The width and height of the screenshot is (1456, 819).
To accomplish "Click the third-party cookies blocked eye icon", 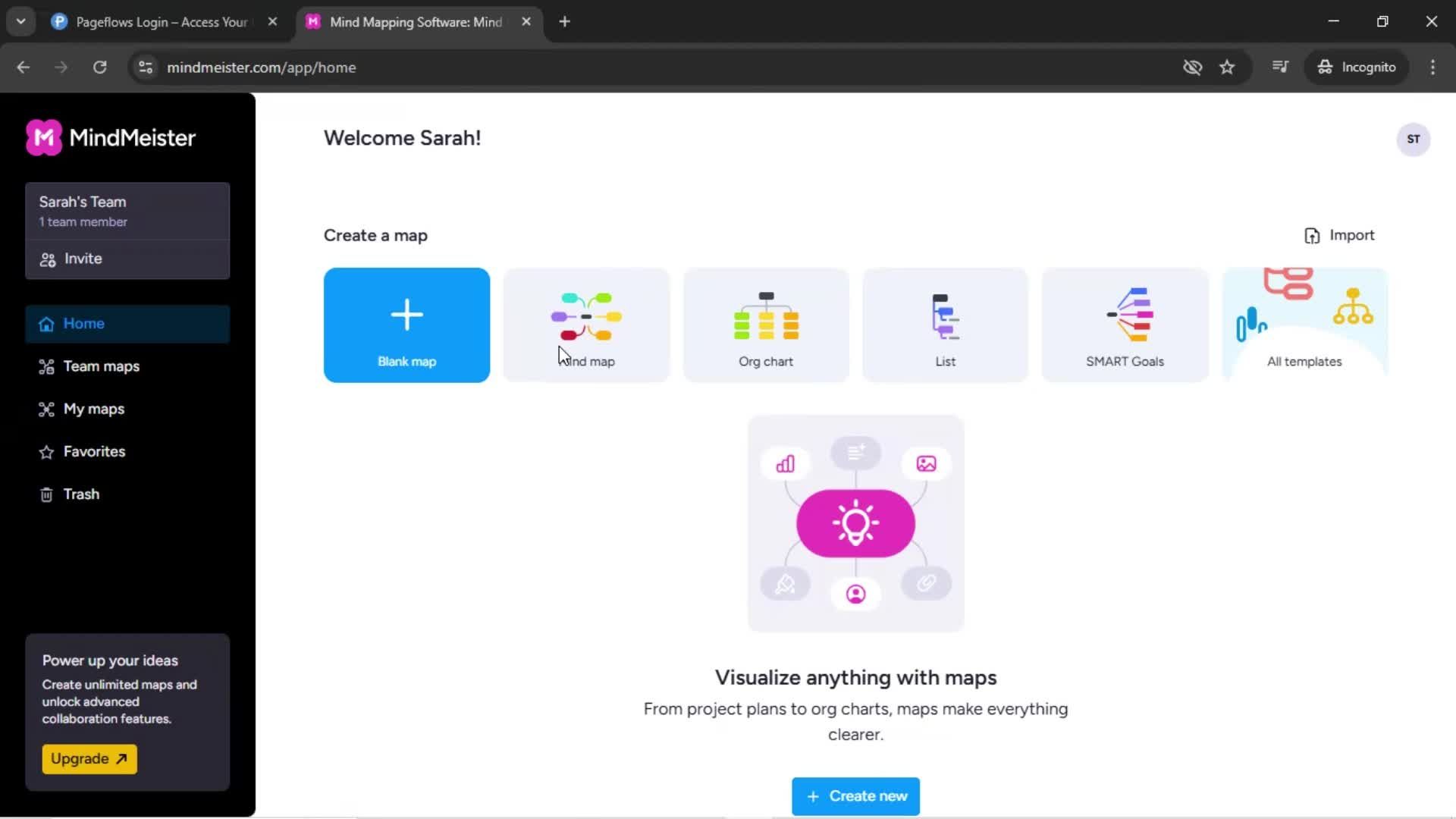I will click(x=1192, y=67).
